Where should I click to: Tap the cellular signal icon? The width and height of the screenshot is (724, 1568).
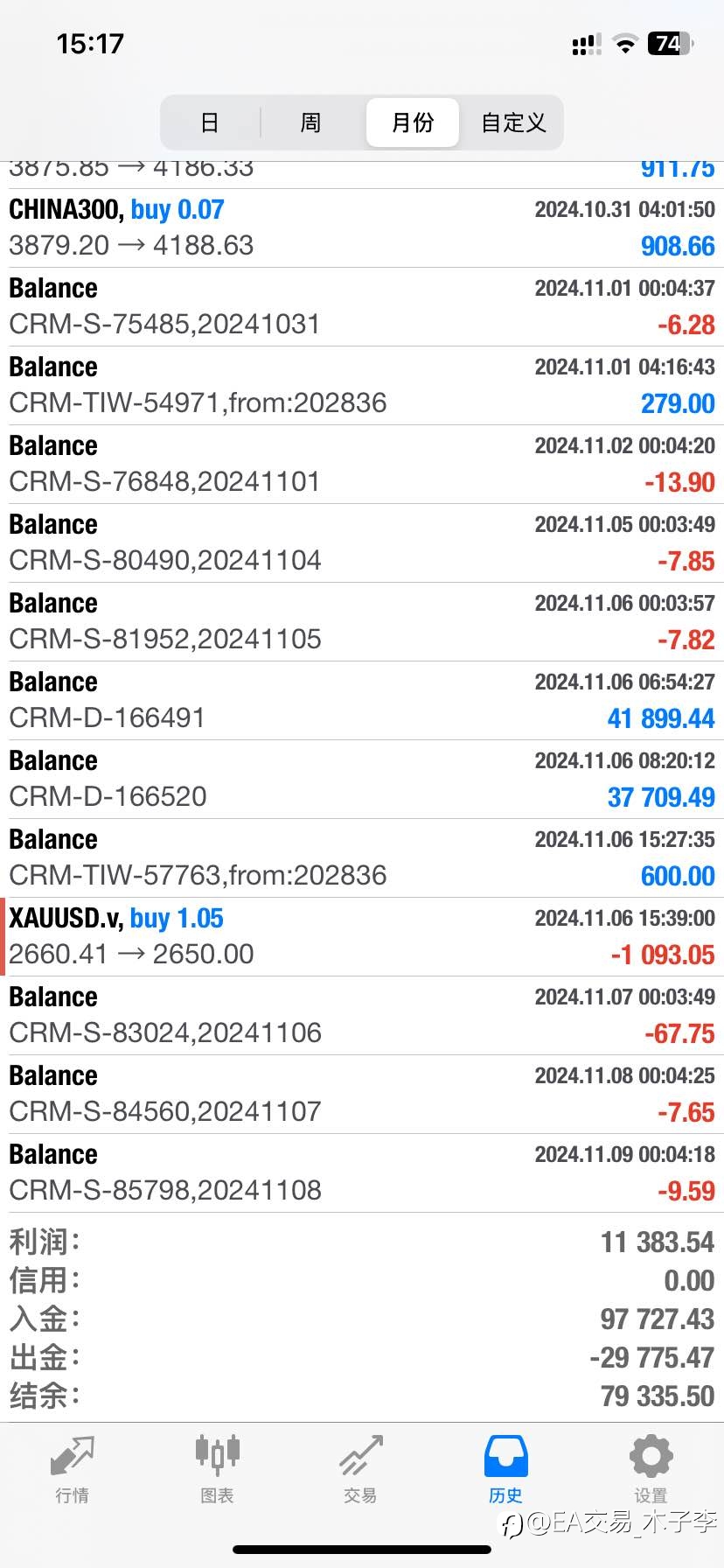[586, 44]
